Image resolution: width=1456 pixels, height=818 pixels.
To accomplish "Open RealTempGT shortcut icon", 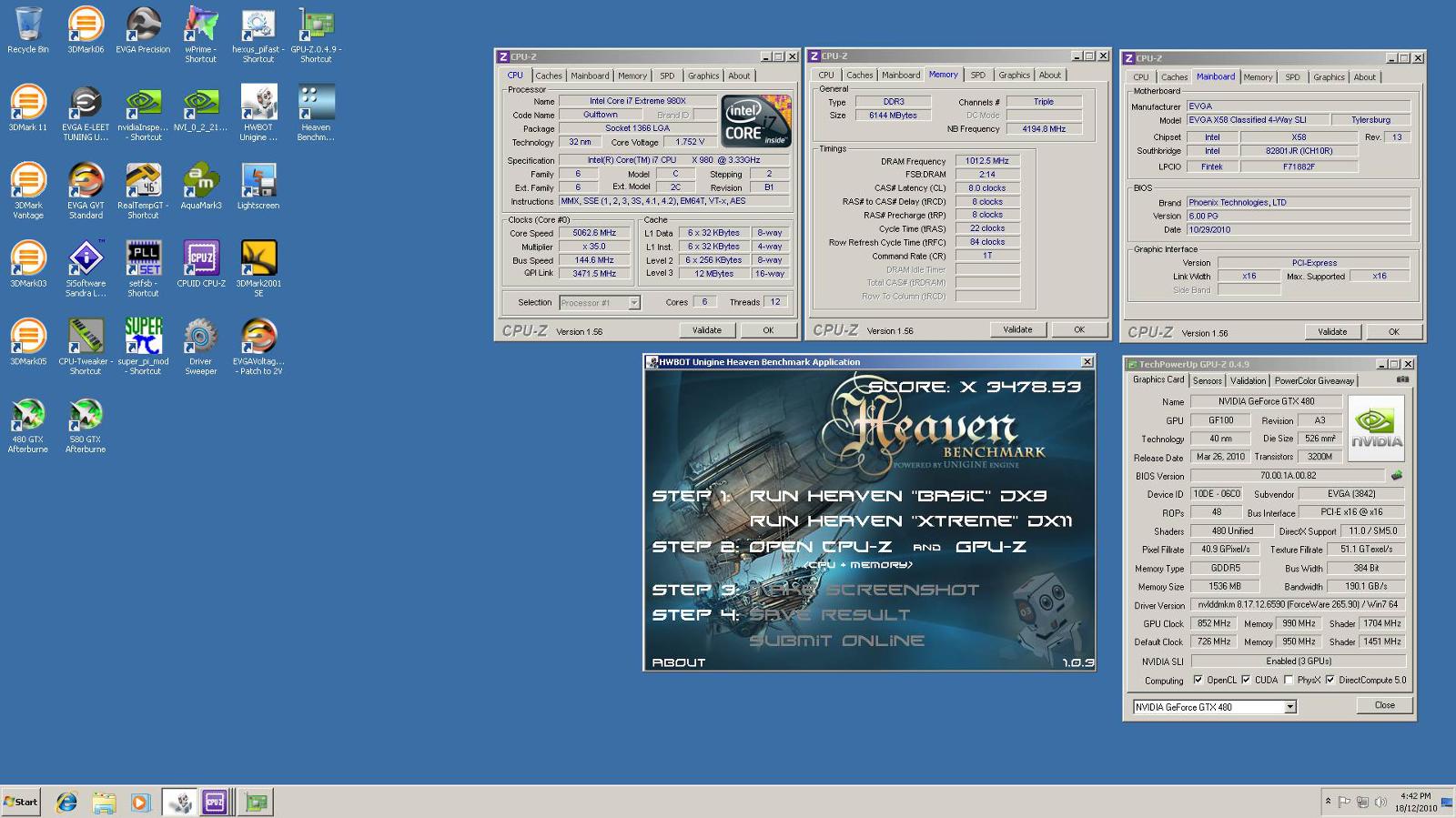I will pyautogui.click(x=143, y=191).
